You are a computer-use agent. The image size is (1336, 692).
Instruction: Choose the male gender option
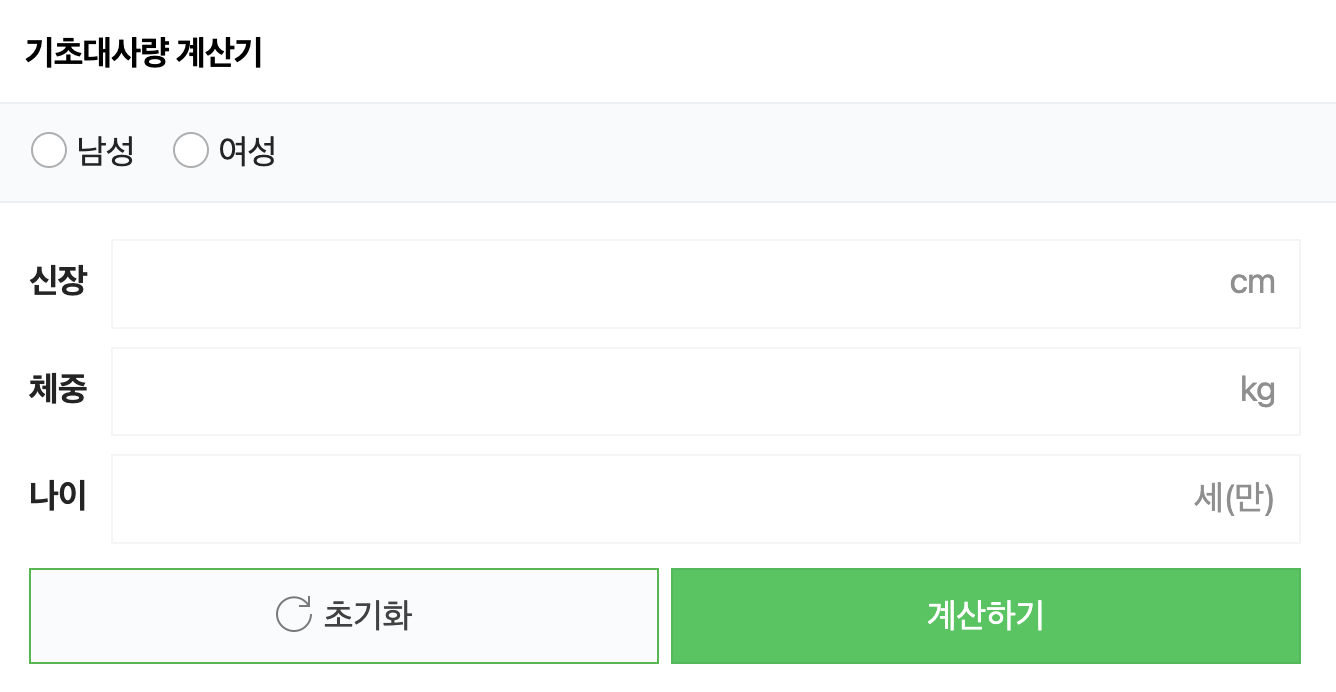(x=48, y=149)
